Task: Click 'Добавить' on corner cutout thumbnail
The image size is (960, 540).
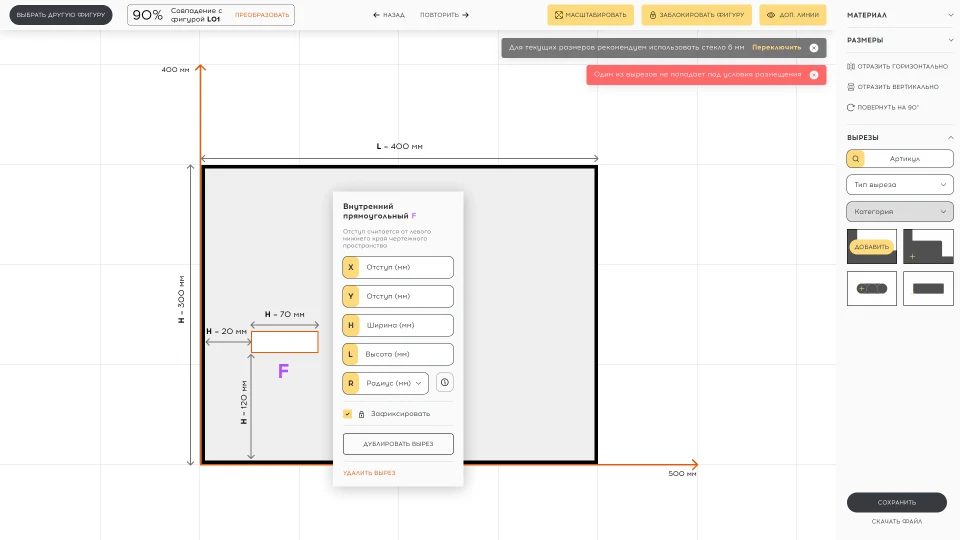Action: pyautogui.click(x=872, y=247)
